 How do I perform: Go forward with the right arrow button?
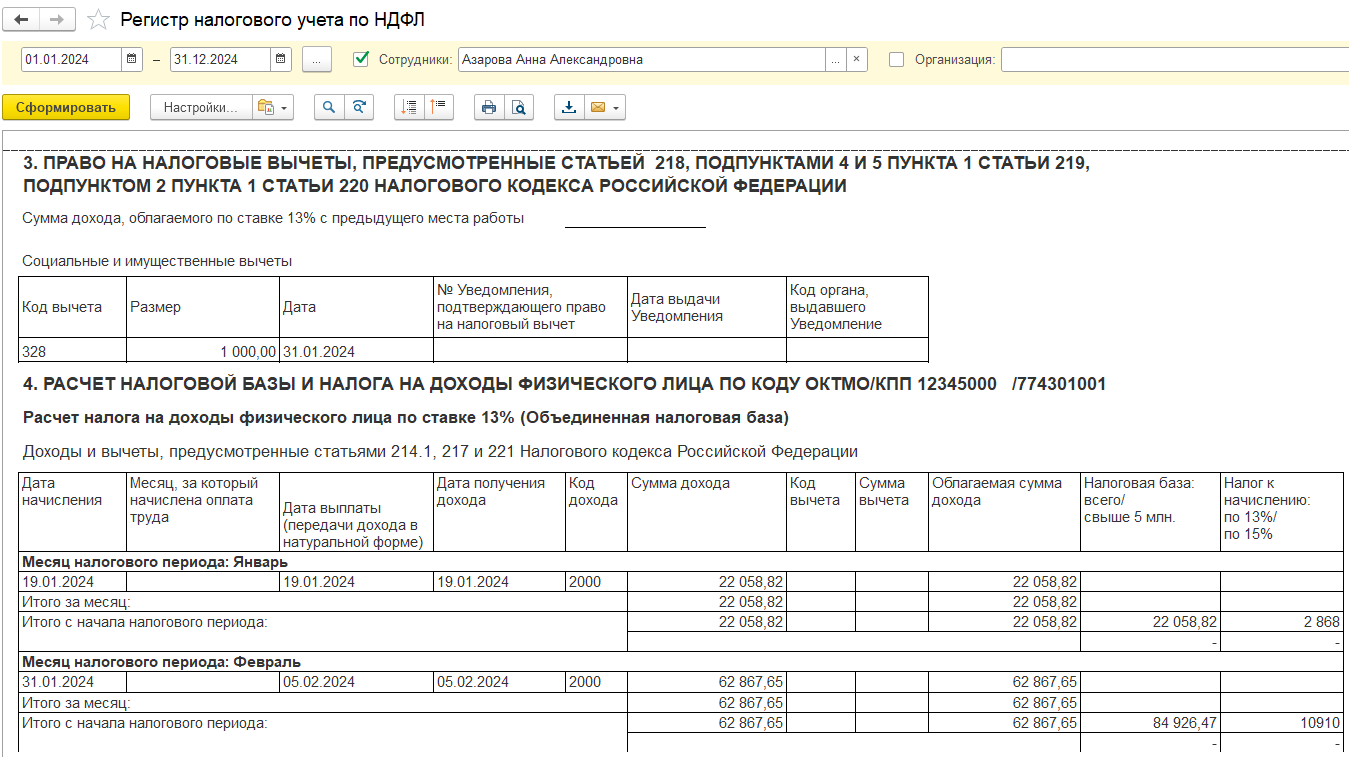58,20
